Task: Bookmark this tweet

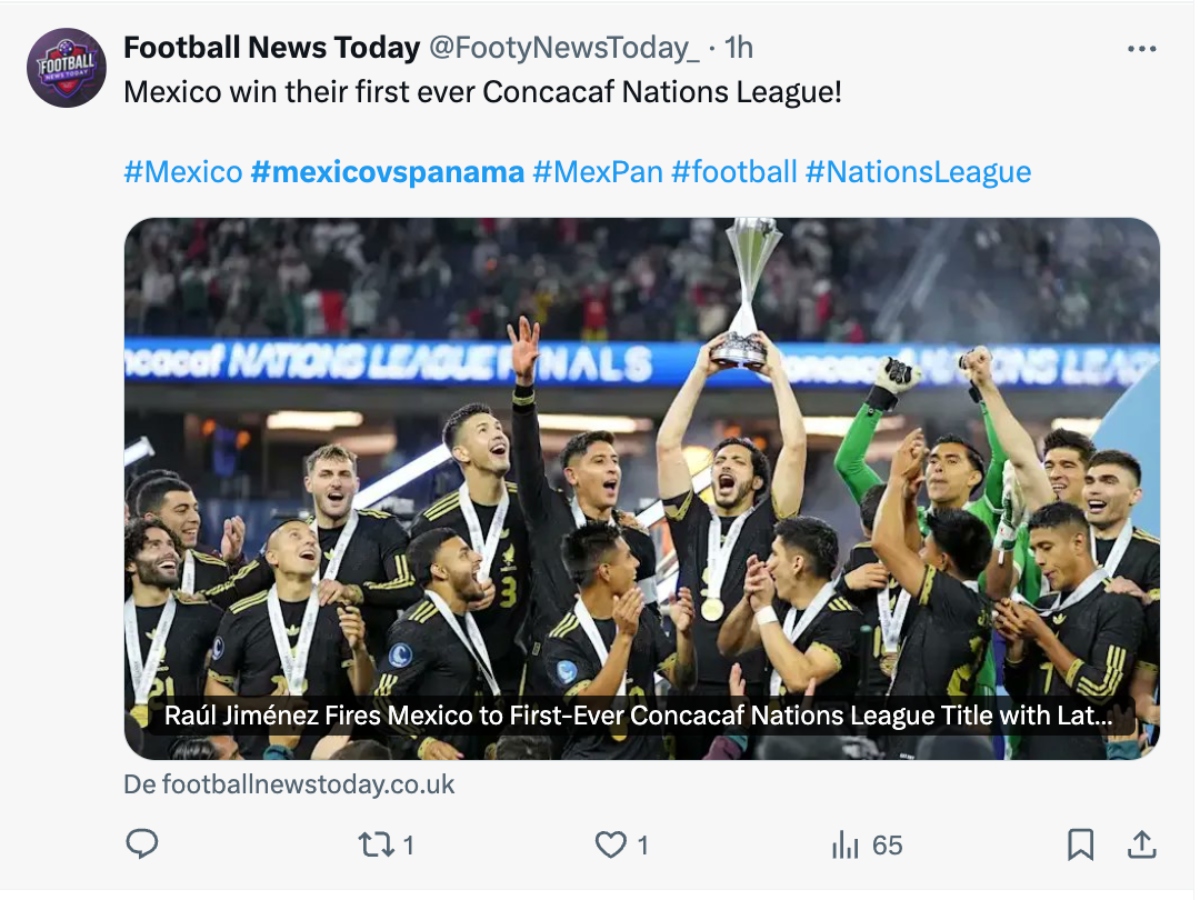Action: 1080,845
